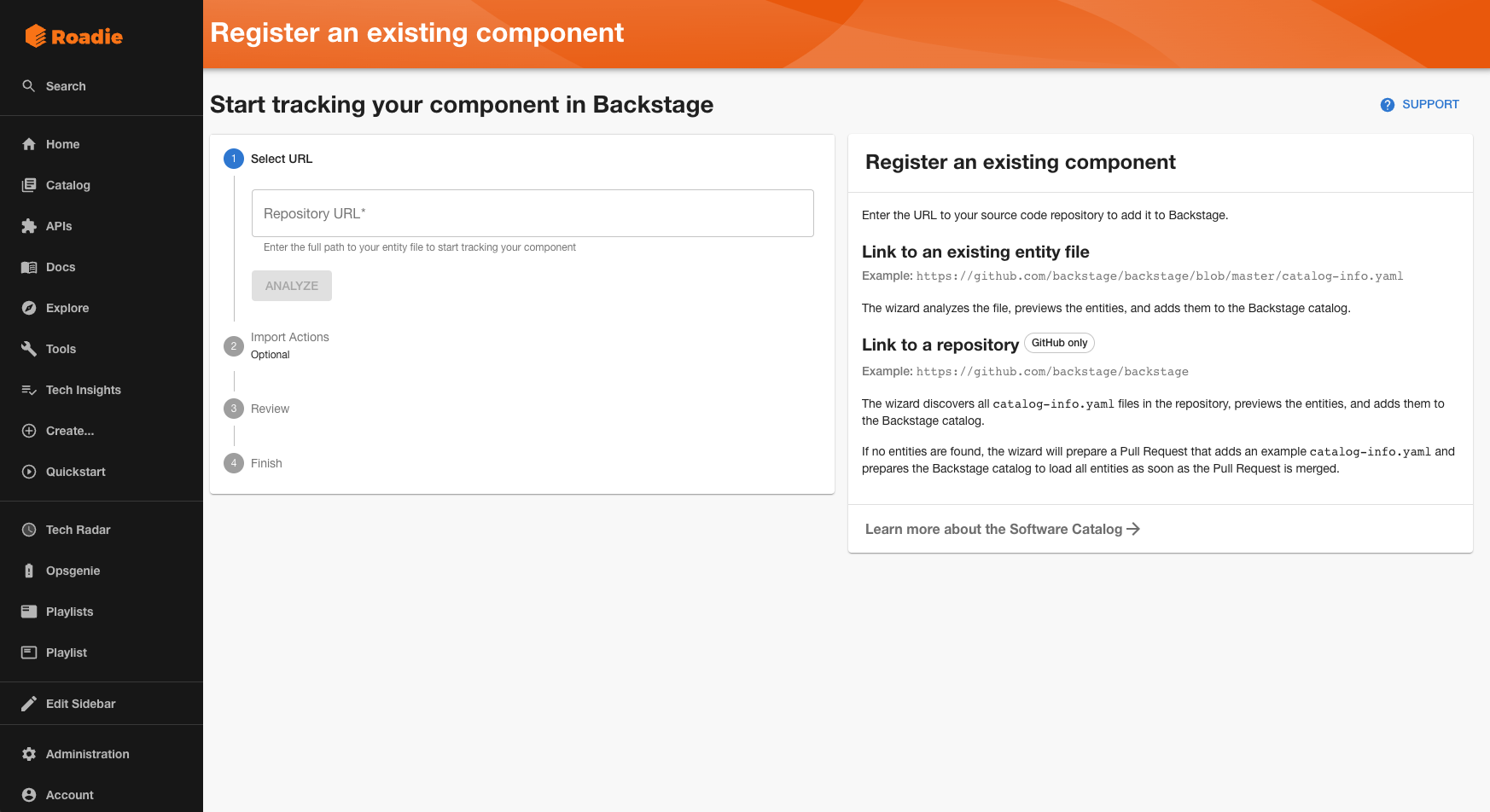Click the Account person icon
Image resolution: width=1490 pixels, height=812 pixels.
pos(29,795)
